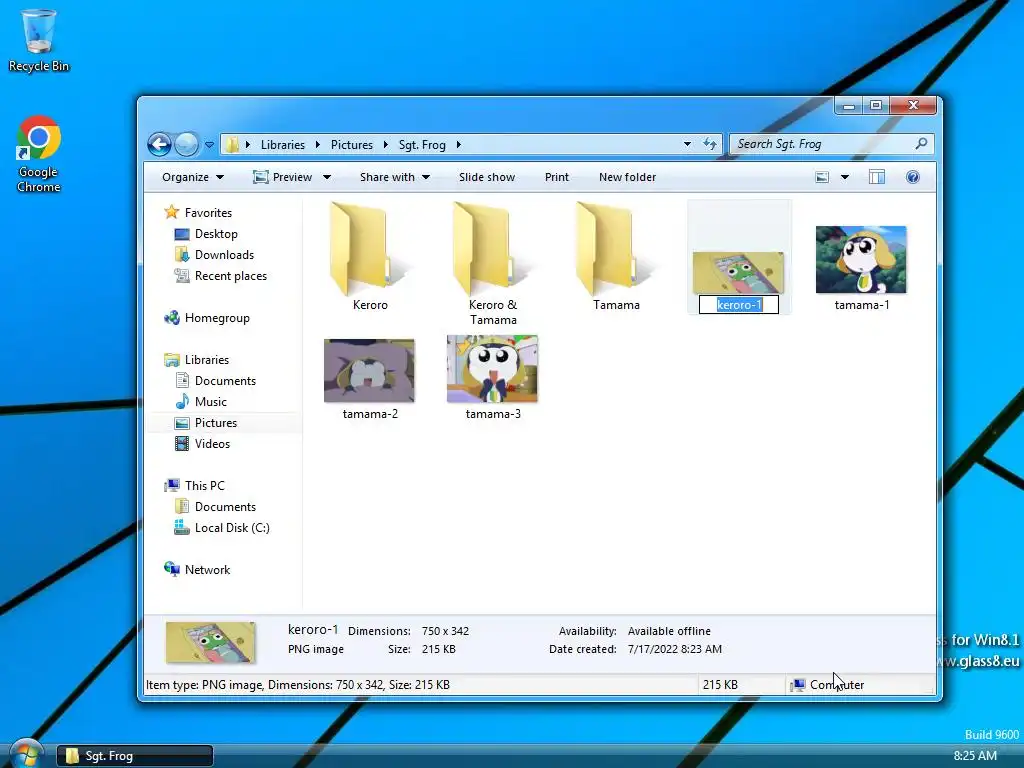Viewport: 1024px width, 768px height.
Task: Open the Organize menu
Action: click(x=193, y=177)
